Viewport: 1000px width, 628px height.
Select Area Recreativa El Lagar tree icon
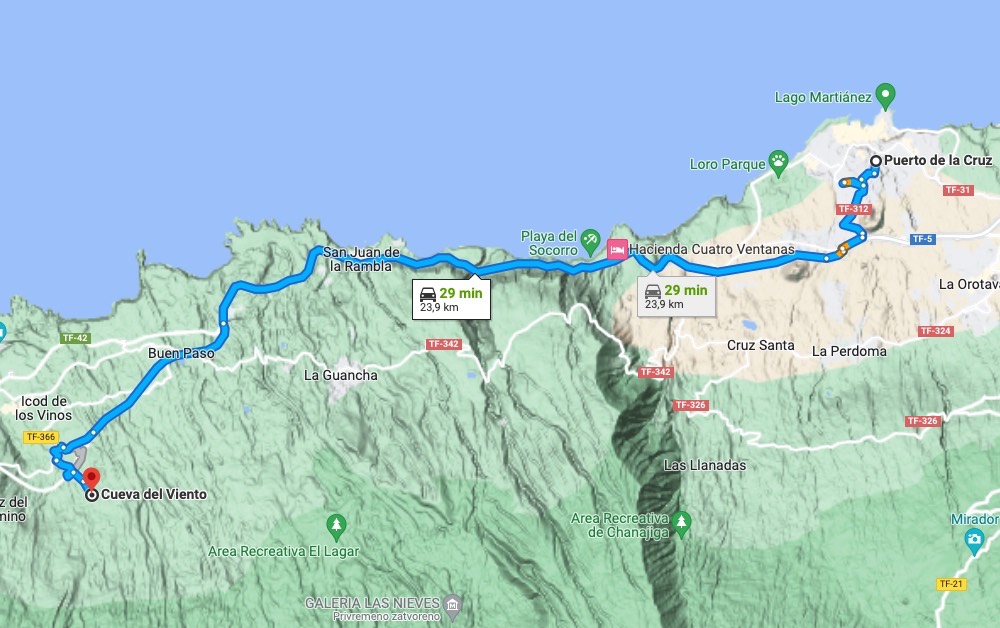tap(336, 528)
